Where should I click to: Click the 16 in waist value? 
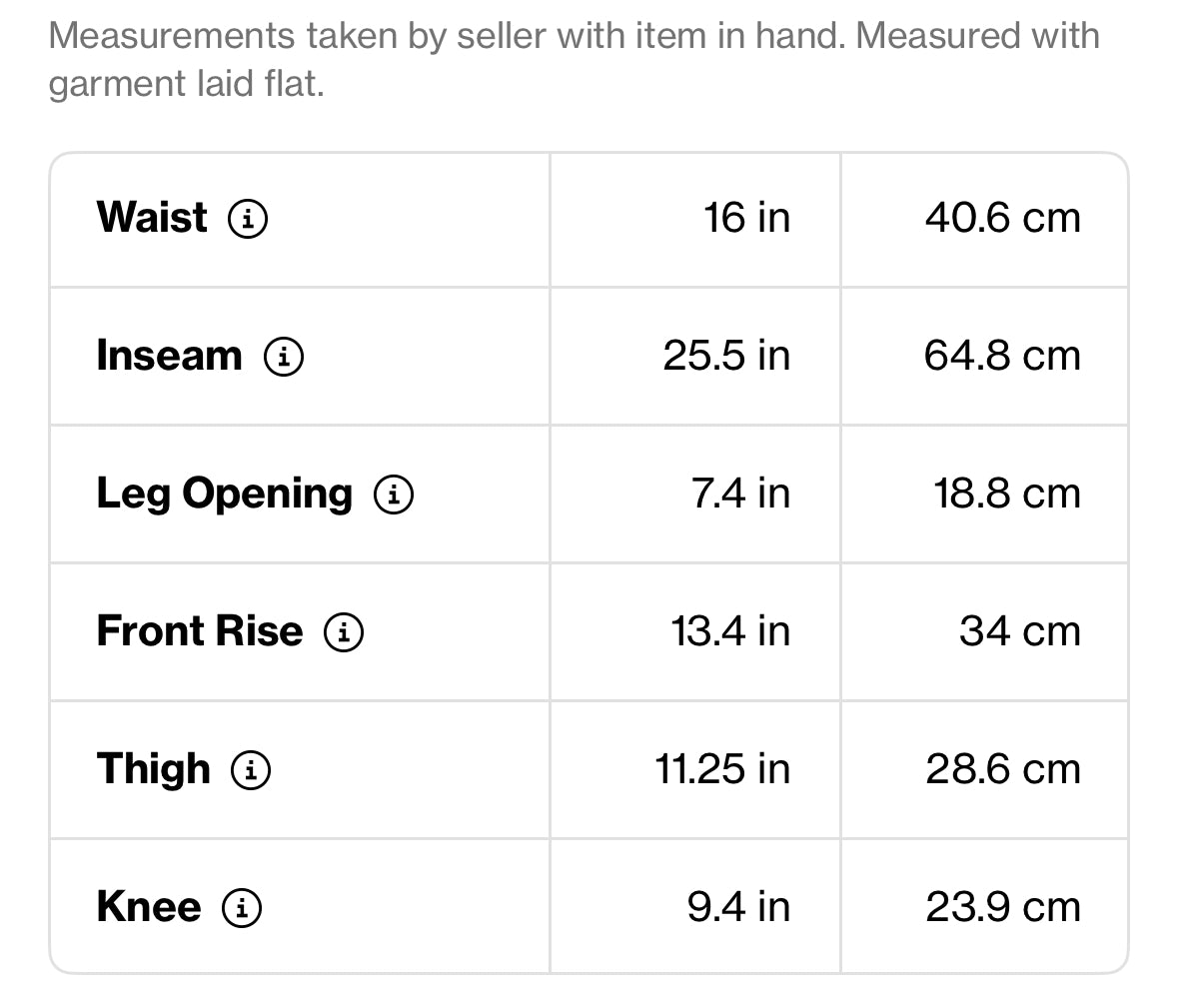pyautogui.click(x=747, y=218)
